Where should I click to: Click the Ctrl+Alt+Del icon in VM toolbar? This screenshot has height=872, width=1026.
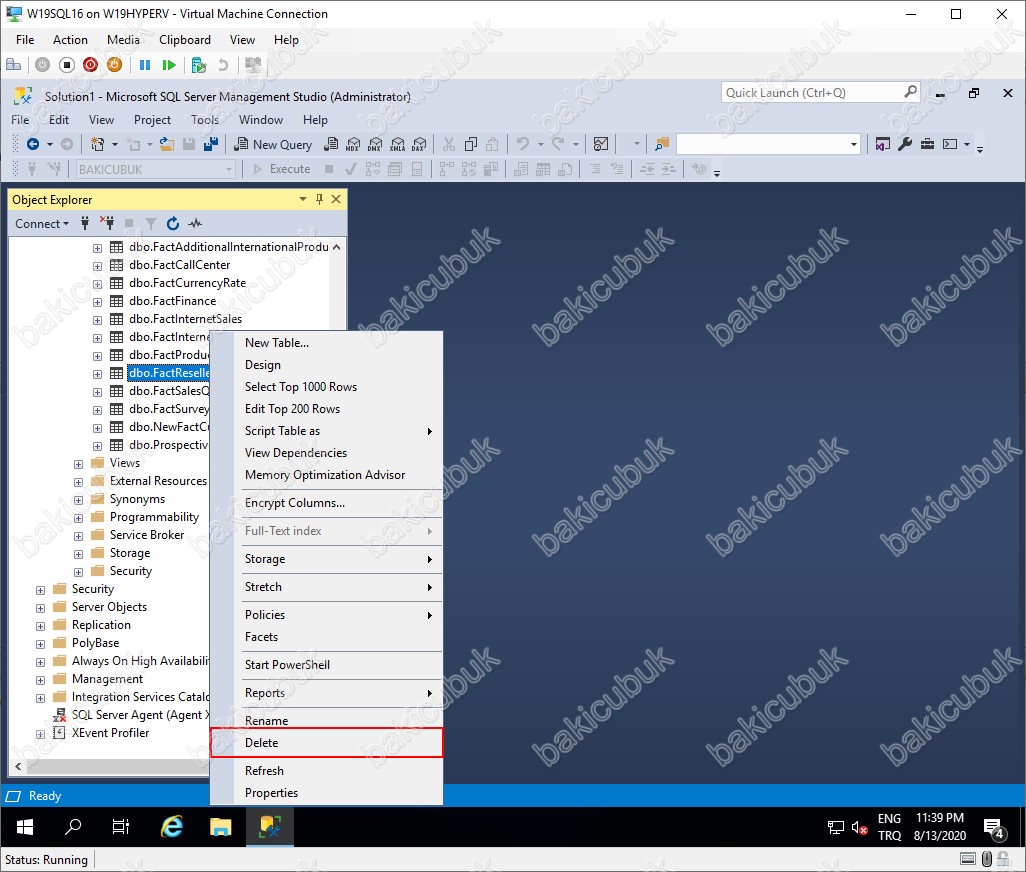pos(13,65)
